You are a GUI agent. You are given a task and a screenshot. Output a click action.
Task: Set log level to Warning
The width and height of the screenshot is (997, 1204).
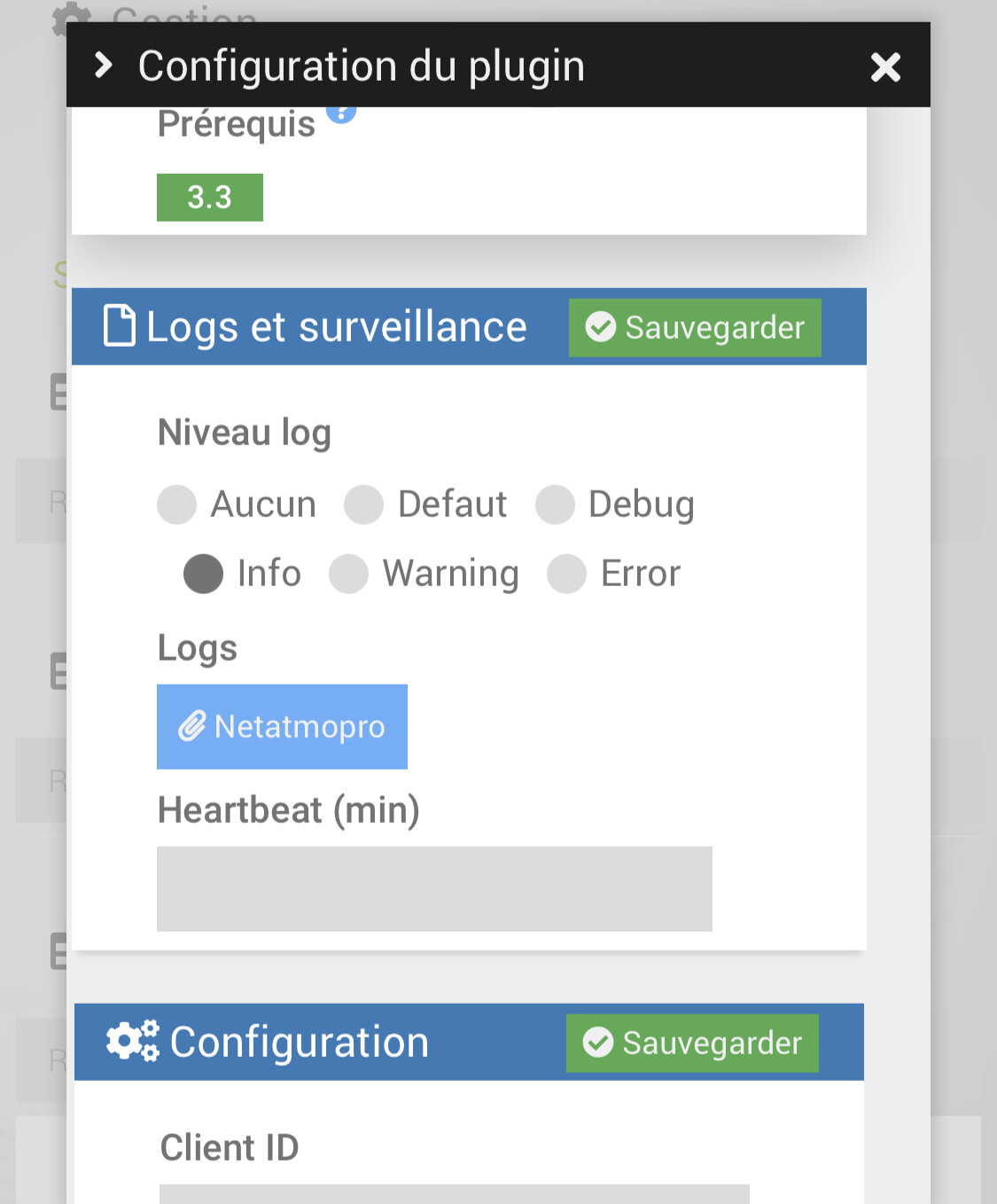(x=349, y=574)
